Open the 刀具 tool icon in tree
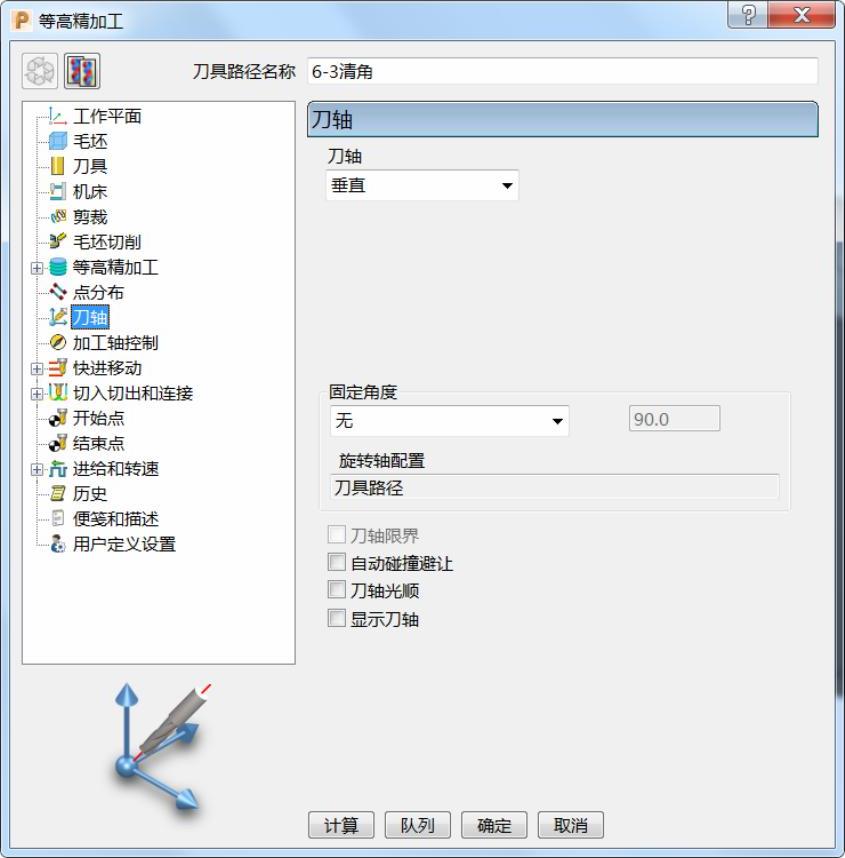 click(57, 166)
